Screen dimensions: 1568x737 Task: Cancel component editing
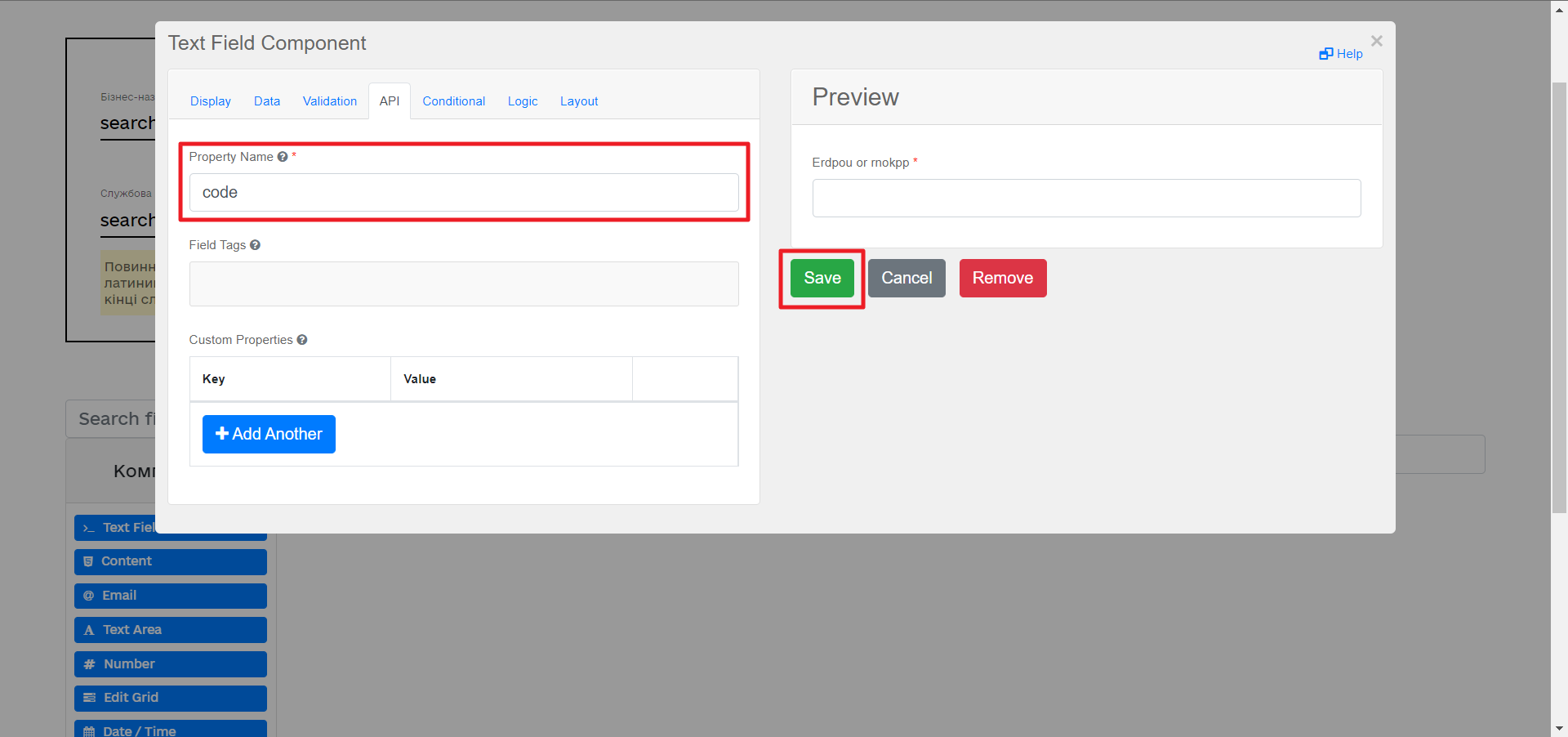point(906,278)
